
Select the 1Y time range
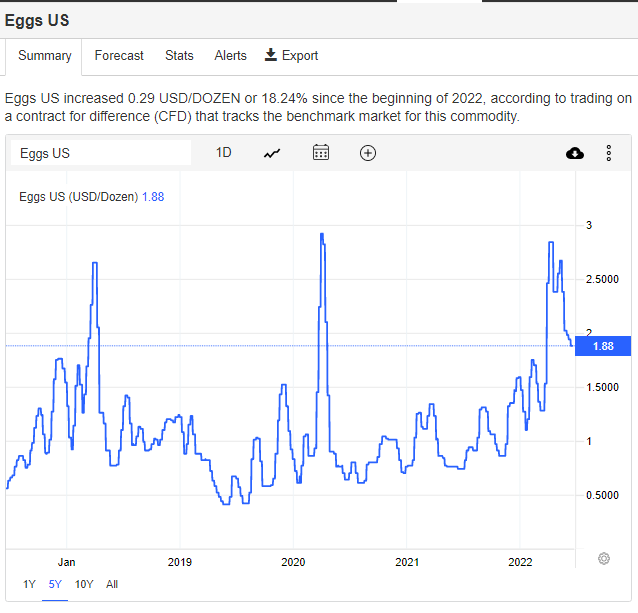[x=28, y=584]
